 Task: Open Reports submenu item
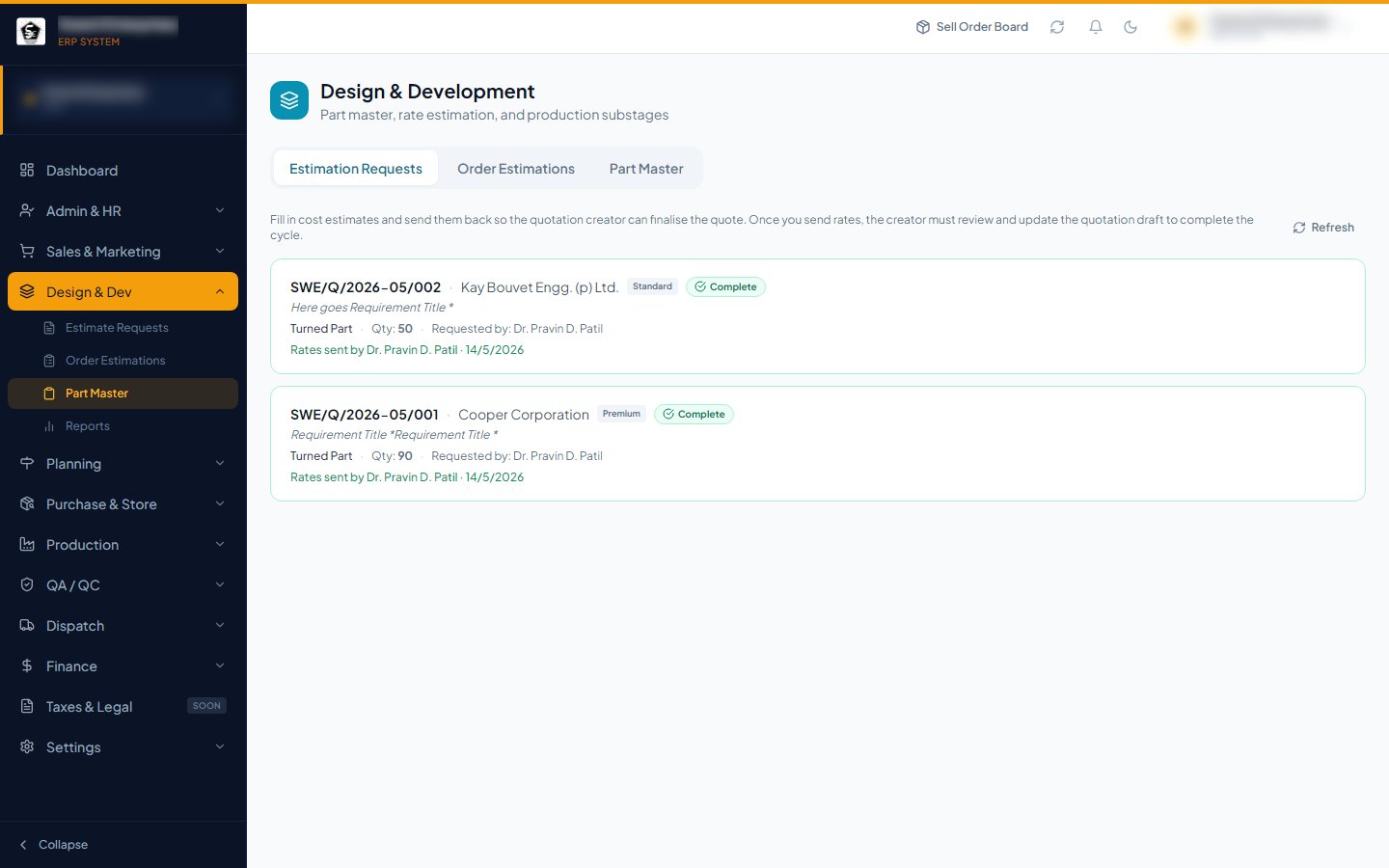123,426
